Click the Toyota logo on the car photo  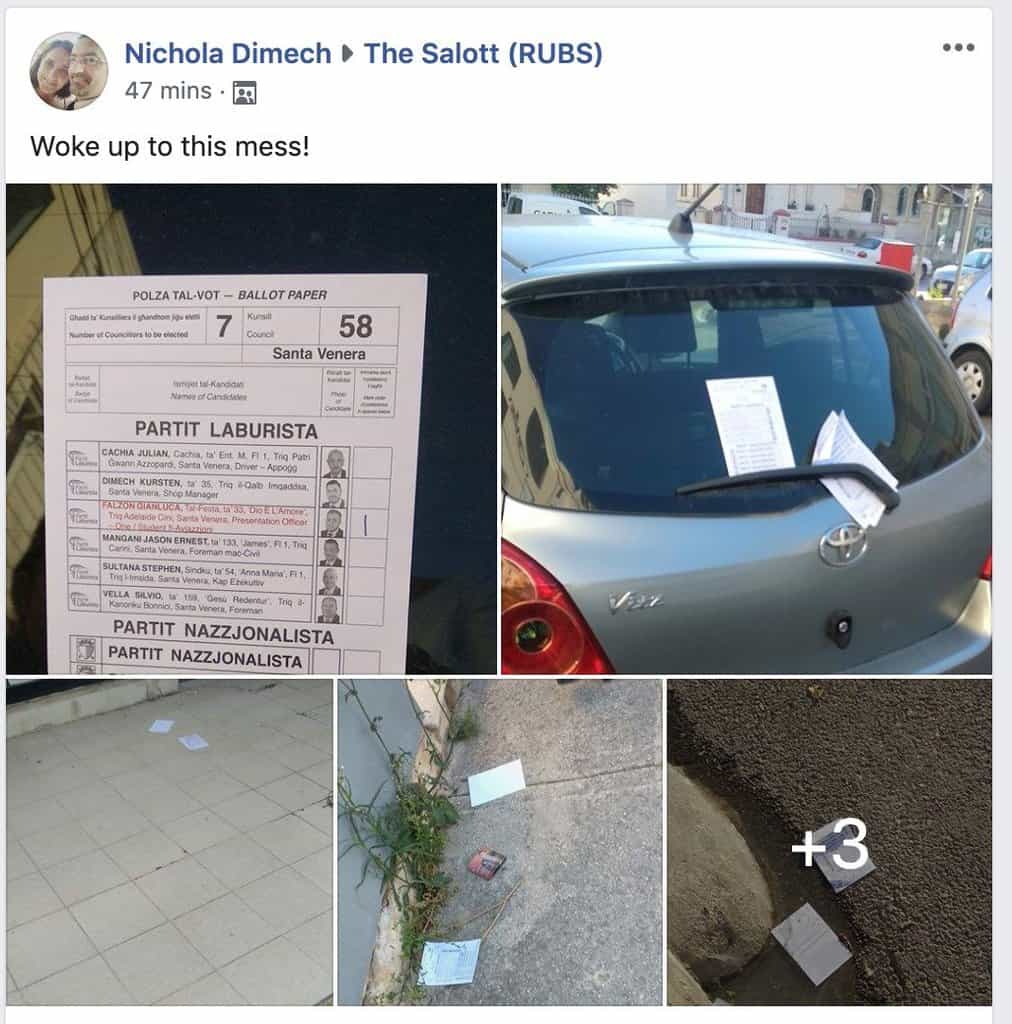click(843, 544)
